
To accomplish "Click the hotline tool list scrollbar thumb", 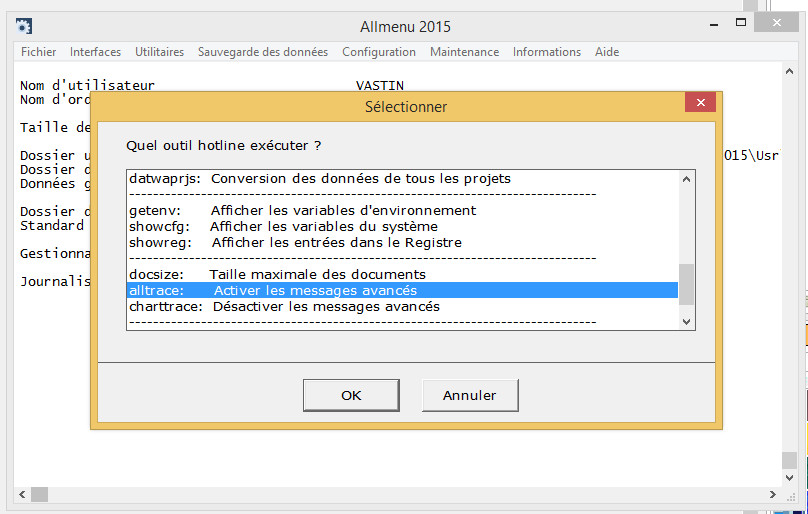I will tap(686, 285).
